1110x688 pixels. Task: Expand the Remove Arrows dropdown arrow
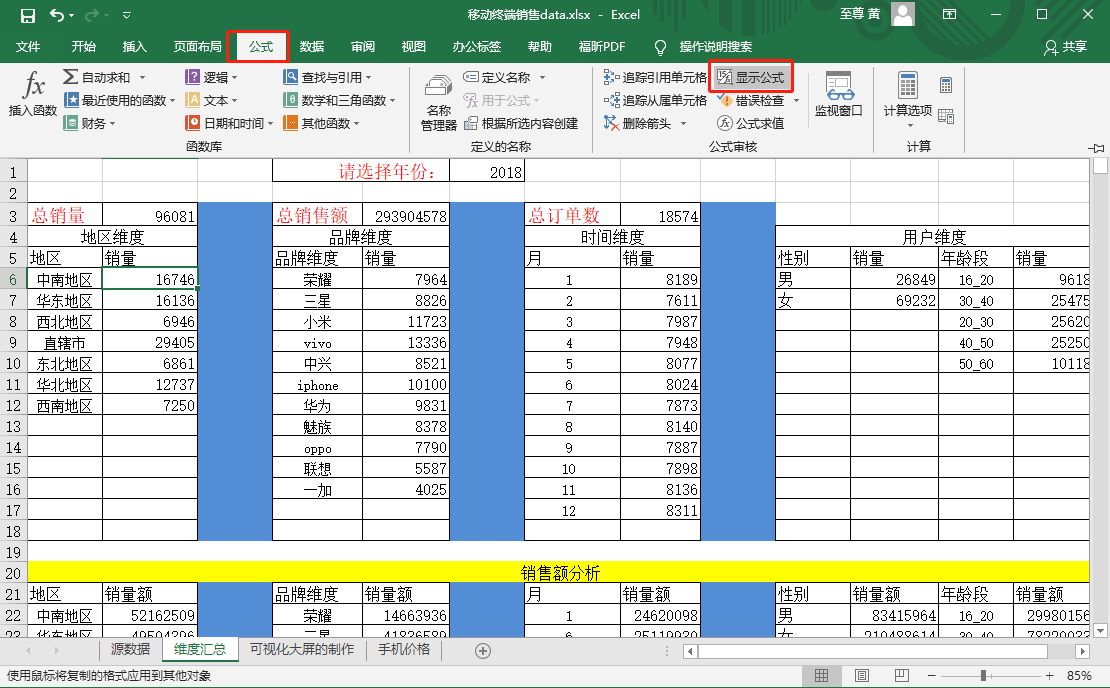[x=684, y=123]
